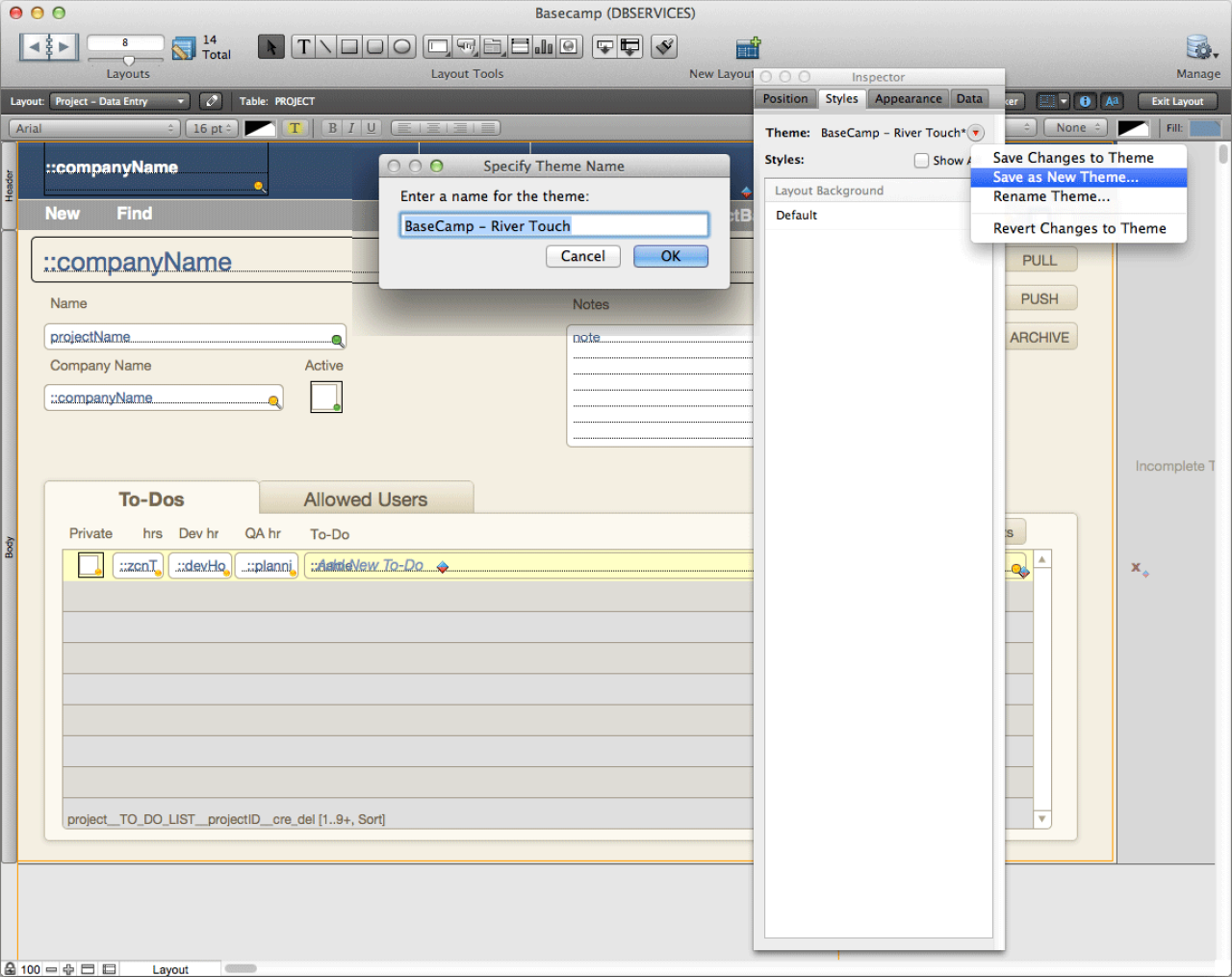Toggle the Private checkbox in To-Dos row
Image resolution: width=1232 pixels, height=977 pixels.
coord(90,565)
